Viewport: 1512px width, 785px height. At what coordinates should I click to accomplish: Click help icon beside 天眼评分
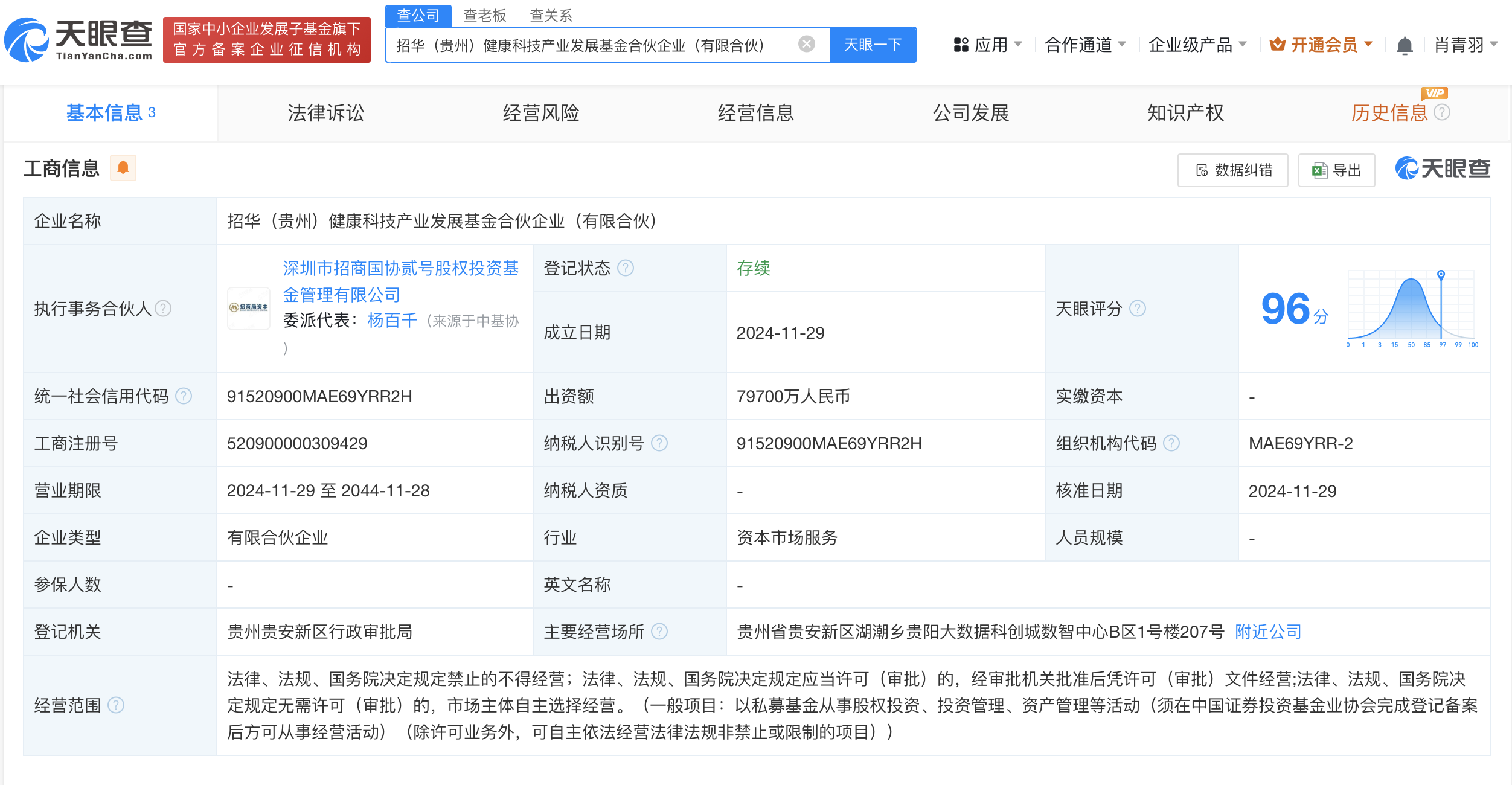(1138, 309)
